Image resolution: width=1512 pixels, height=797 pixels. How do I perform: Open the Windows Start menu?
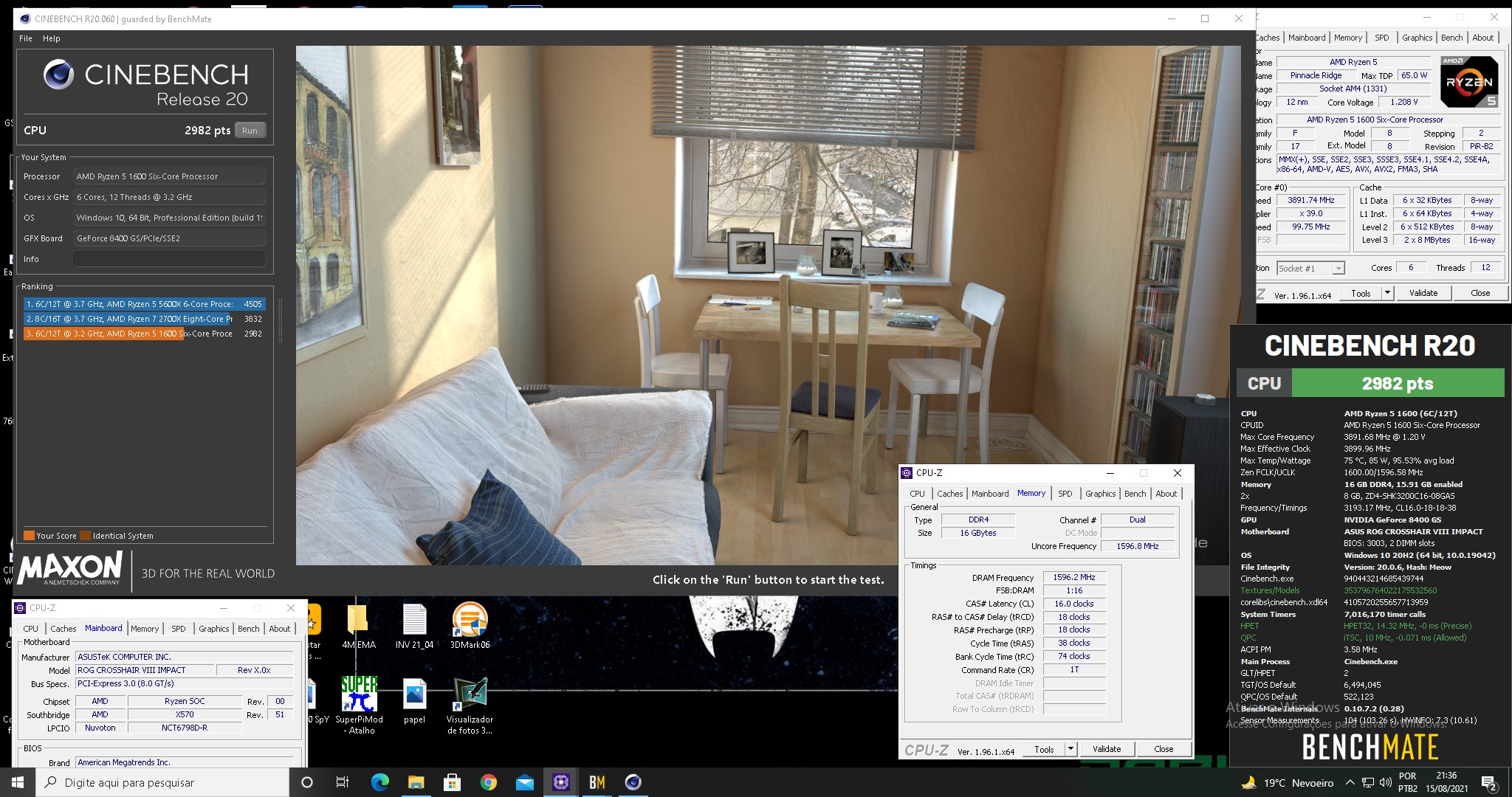[18, 782]
